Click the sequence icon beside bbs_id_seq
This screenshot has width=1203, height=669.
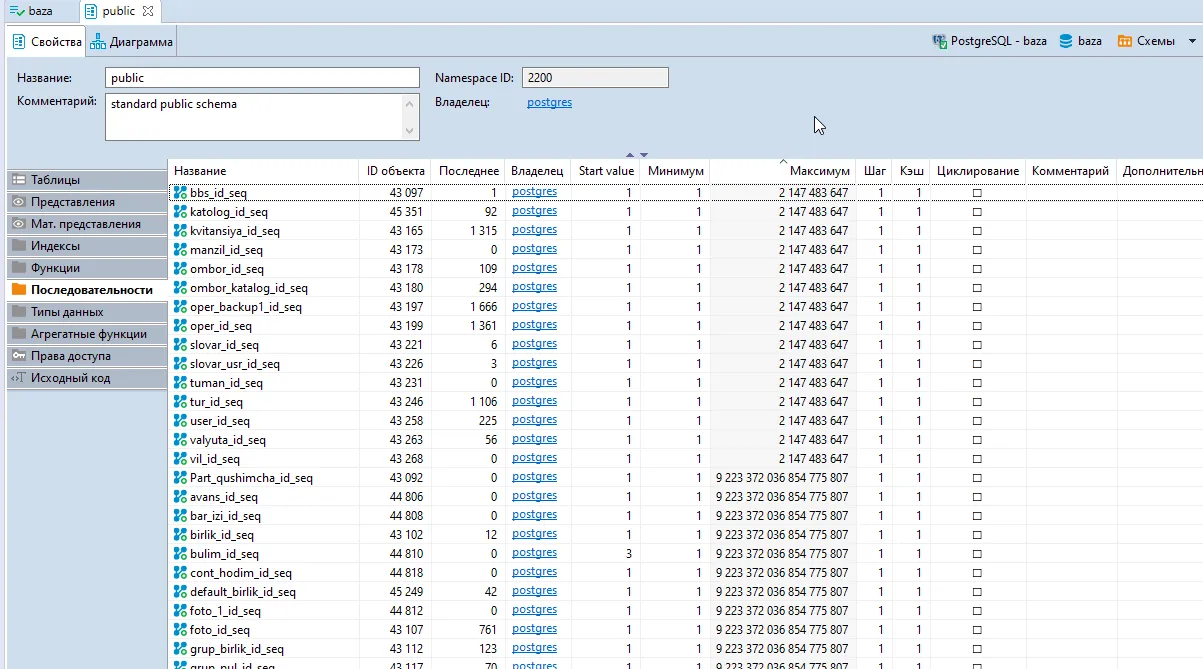pos(180,192)
